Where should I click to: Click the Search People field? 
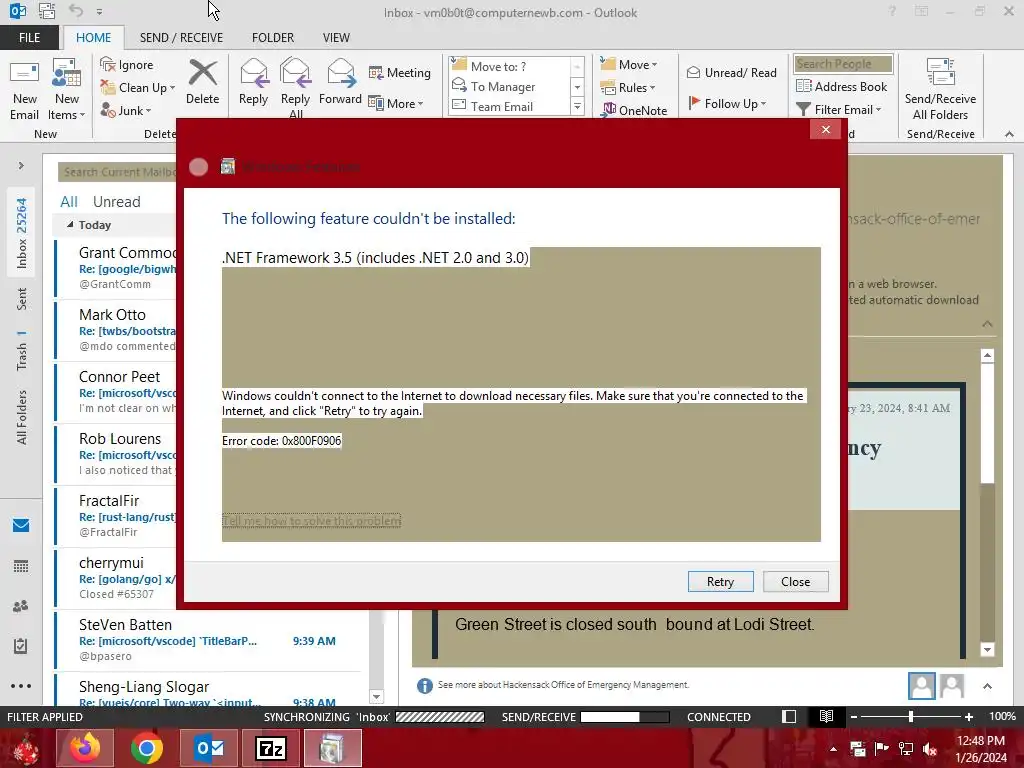pyautogui.click(x=843, y=63)
